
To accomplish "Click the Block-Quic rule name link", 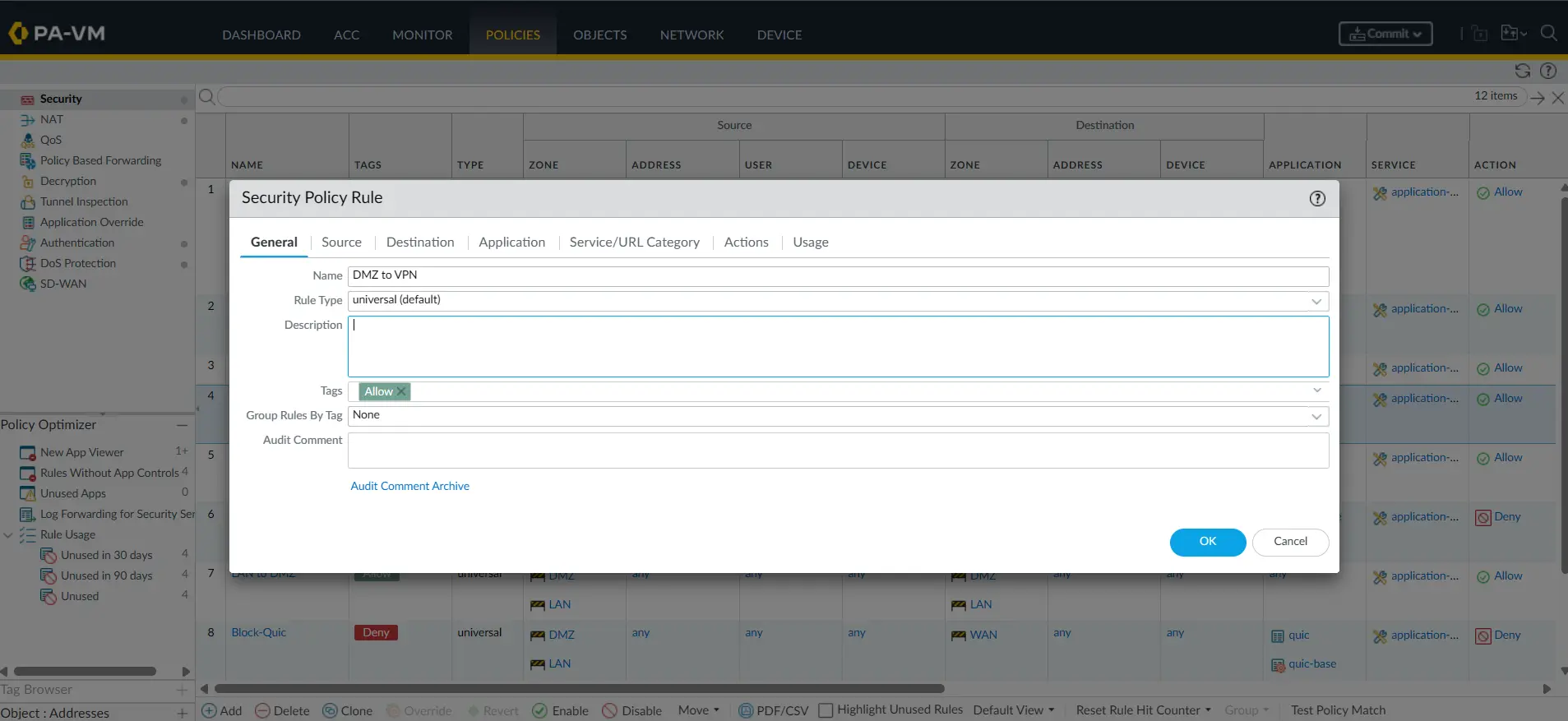I will (259, 633).
